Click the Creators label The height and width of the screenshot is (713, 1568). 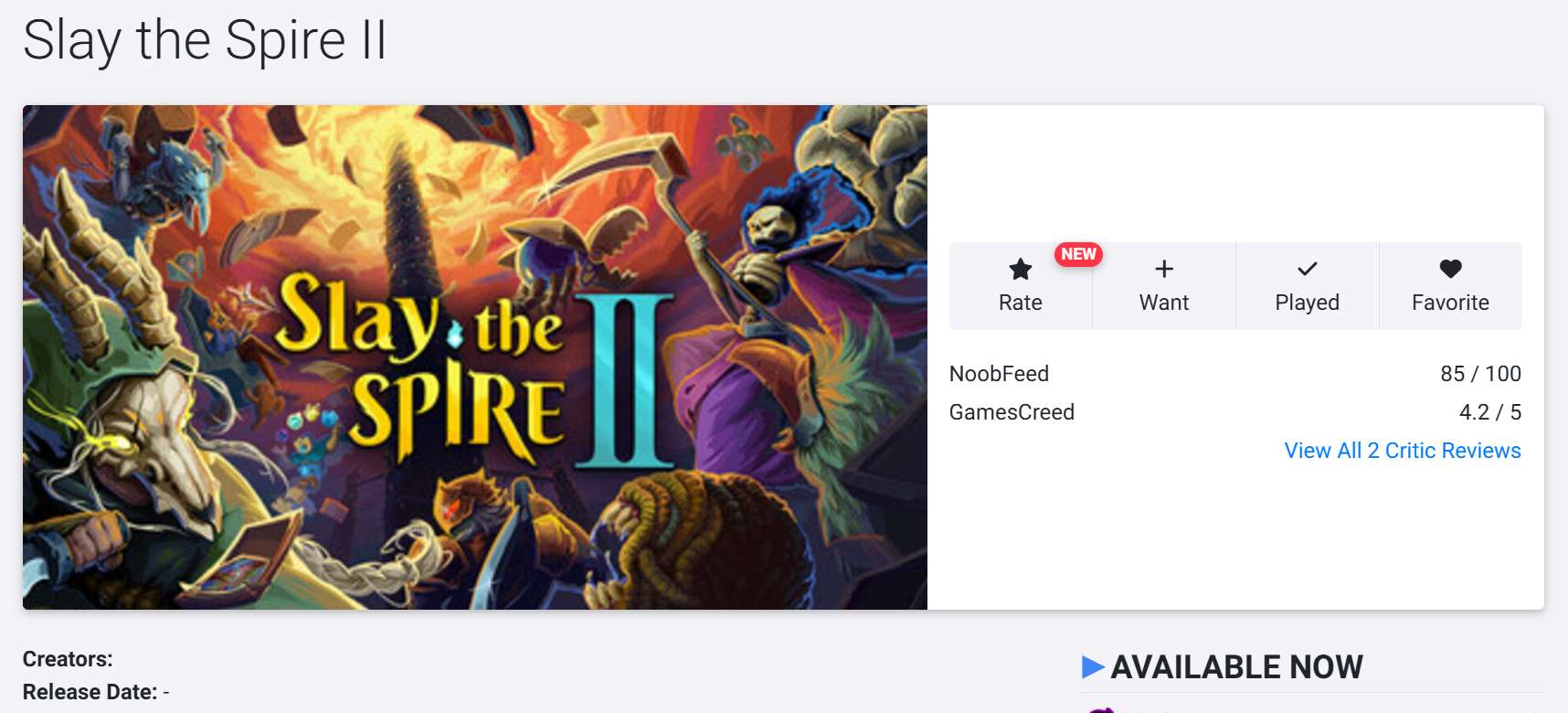(x=68, y=659)
